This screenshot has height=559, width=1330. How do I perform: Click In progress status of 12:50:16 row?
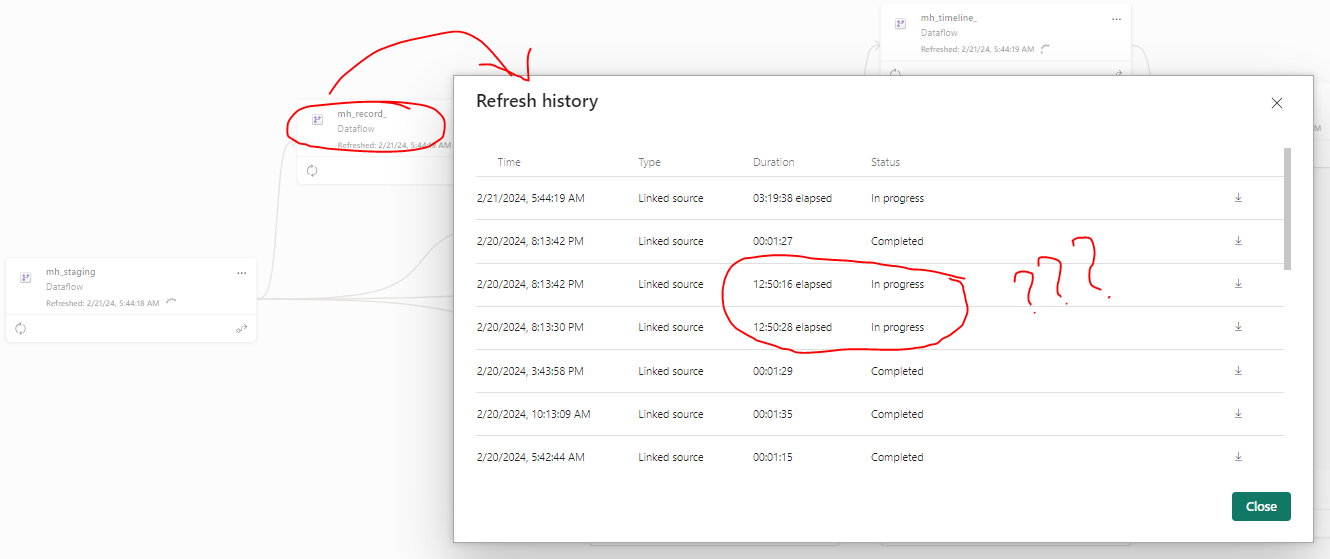pyautogui.click(x=898, y=284)
